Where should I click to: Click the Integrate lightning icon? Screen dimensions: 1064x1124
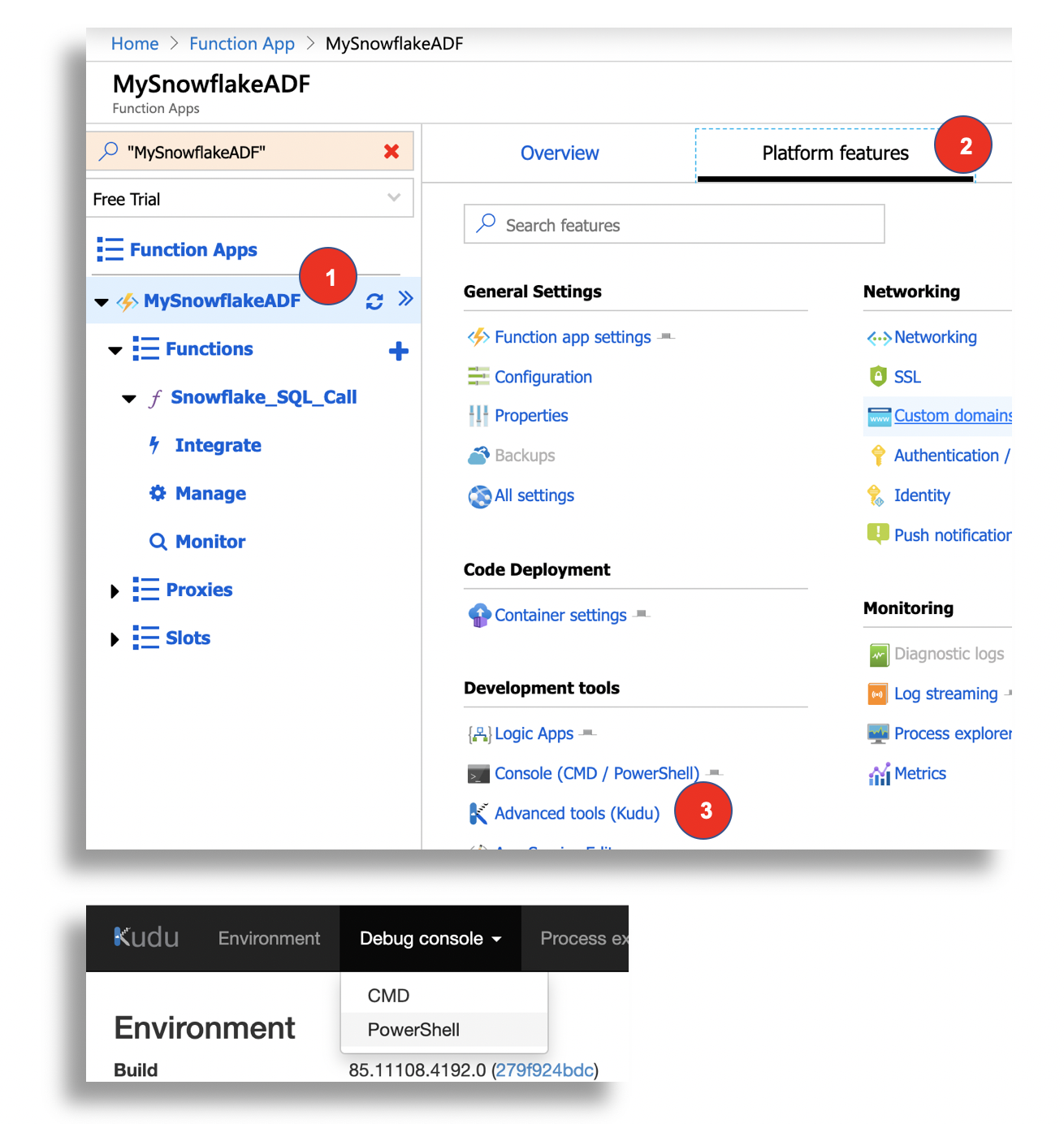coord(154,444)
